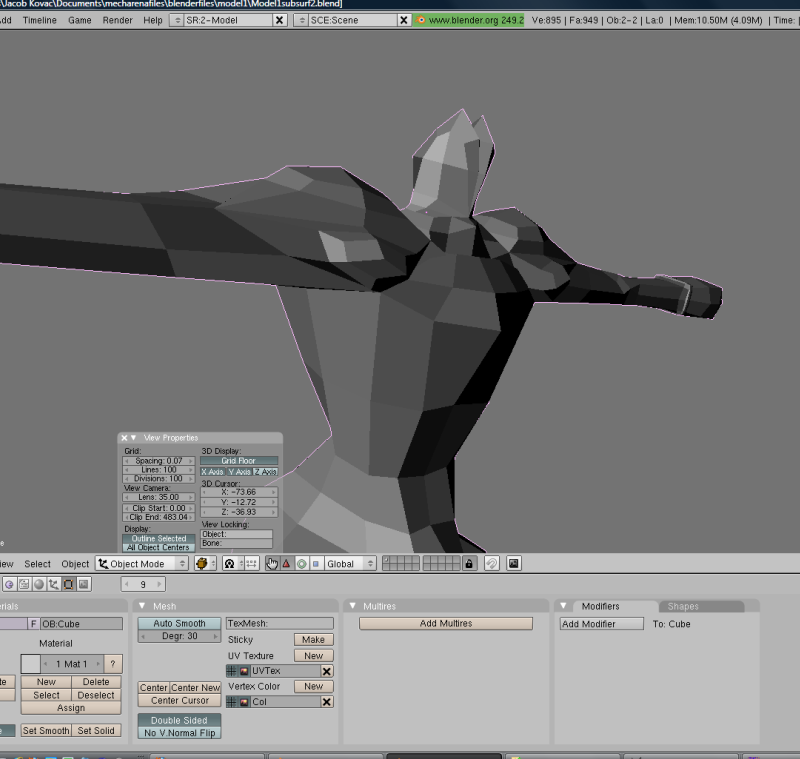Click the Set Smooth button
800x759 pixels.
[44, 730]
